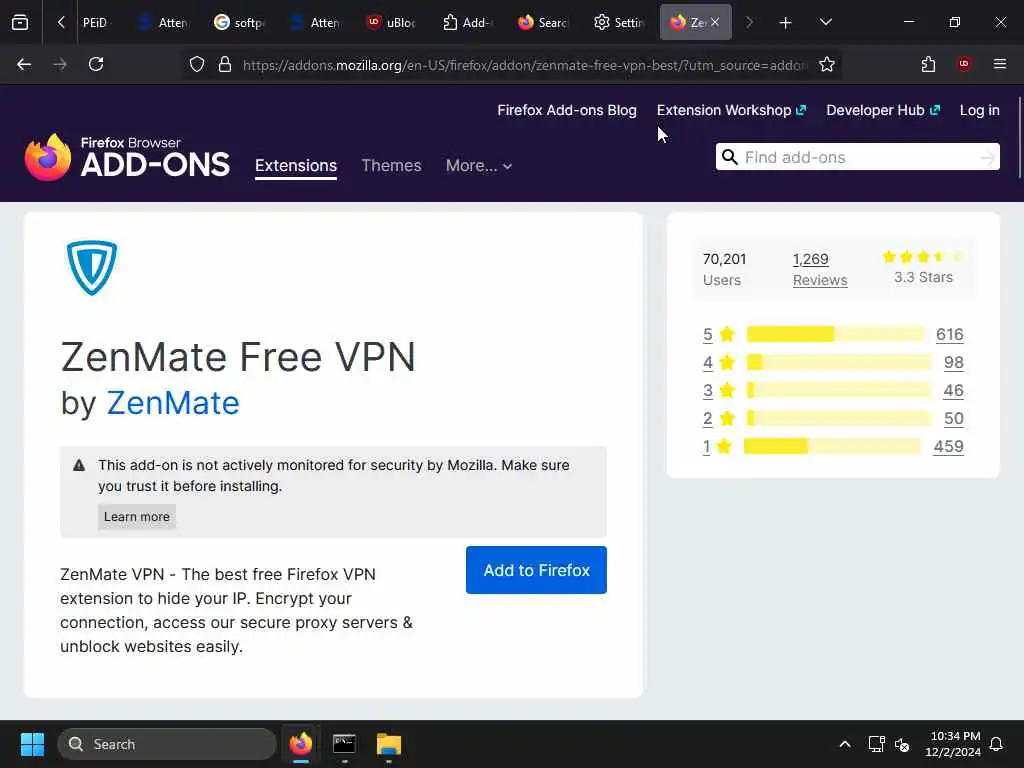Image resolution: width=1024 pixels, height=768 pixels.
Task: Open the tracking protection shield icon
Action: point(197,64)
